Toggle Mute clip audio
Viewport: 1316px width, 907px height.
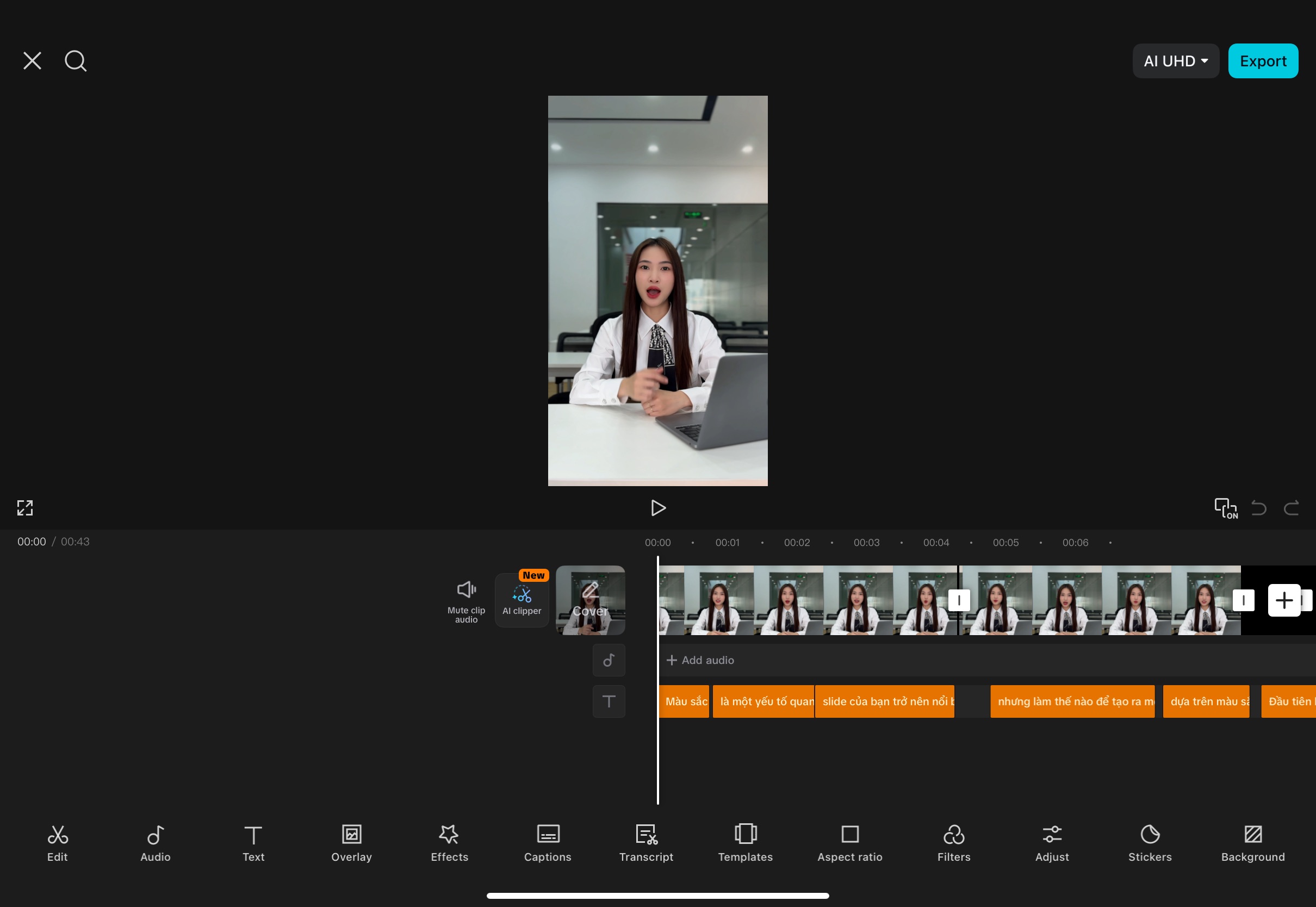tap(466, 601)
